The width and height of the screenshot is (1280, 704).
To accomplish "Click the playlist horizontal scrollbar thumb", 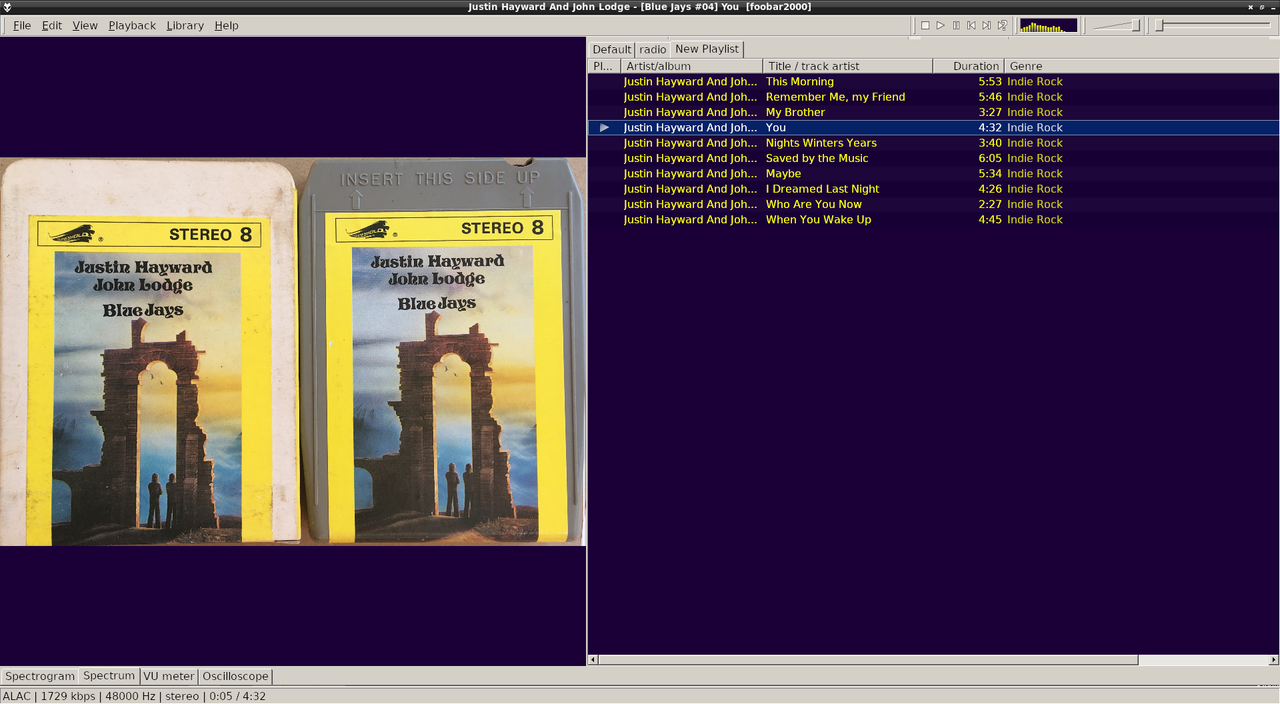I will (868, 660).
